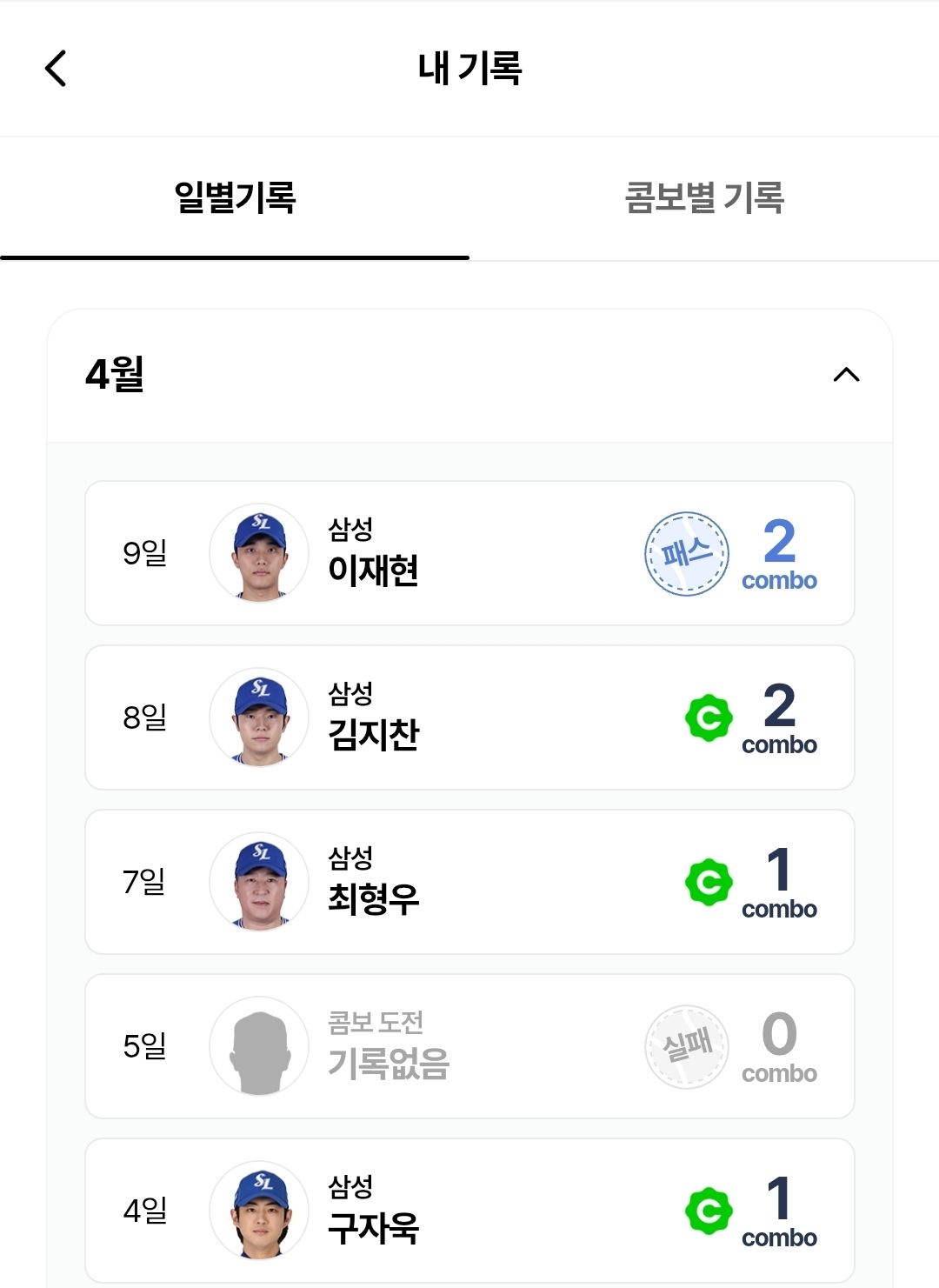Open 구자욱 player photo
The image size is (939, 1288).
pyautogui.click(x=259, y=1211)
